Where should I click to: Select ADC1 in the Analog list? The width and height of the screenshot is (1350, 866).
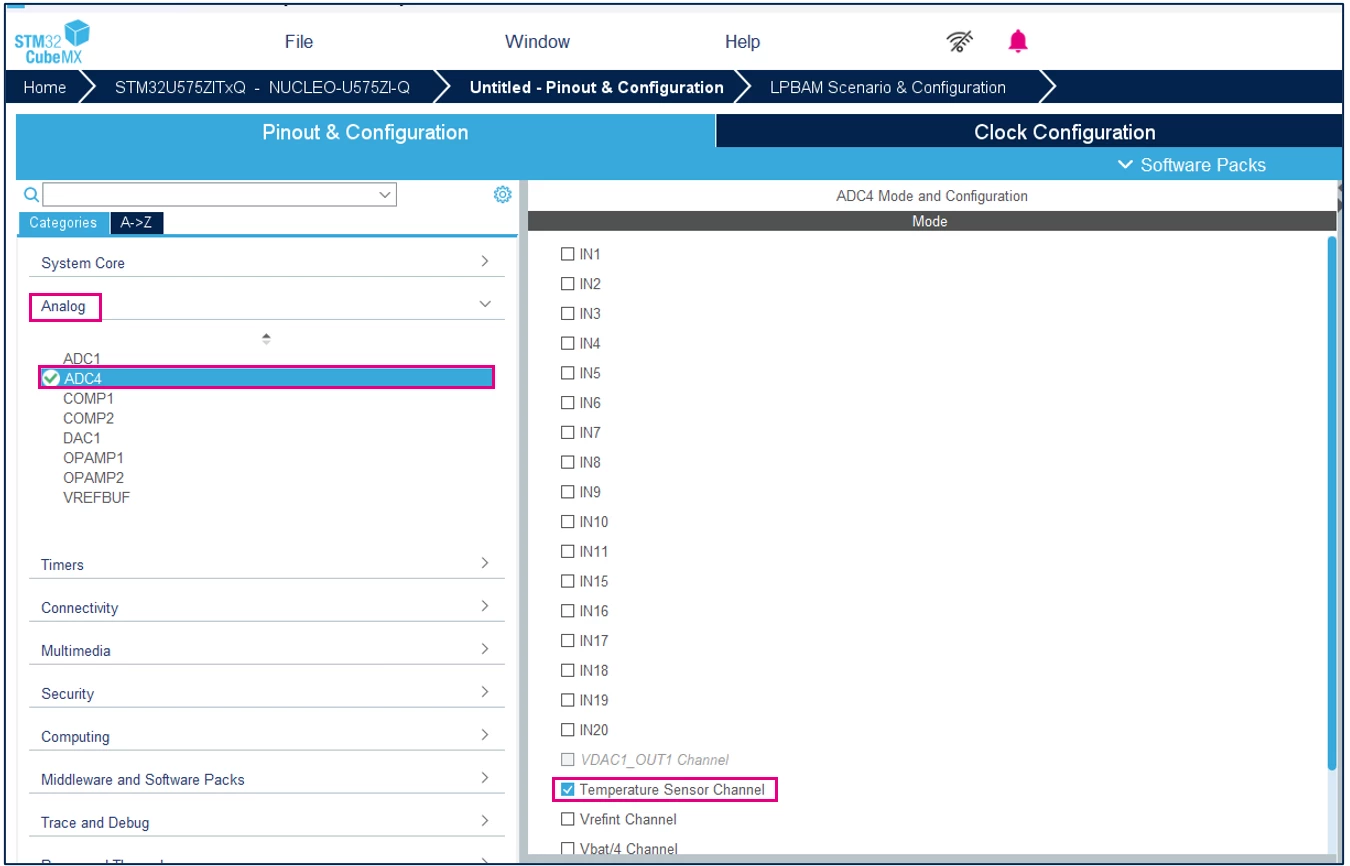pyautogui.click(x=82, y=358)
